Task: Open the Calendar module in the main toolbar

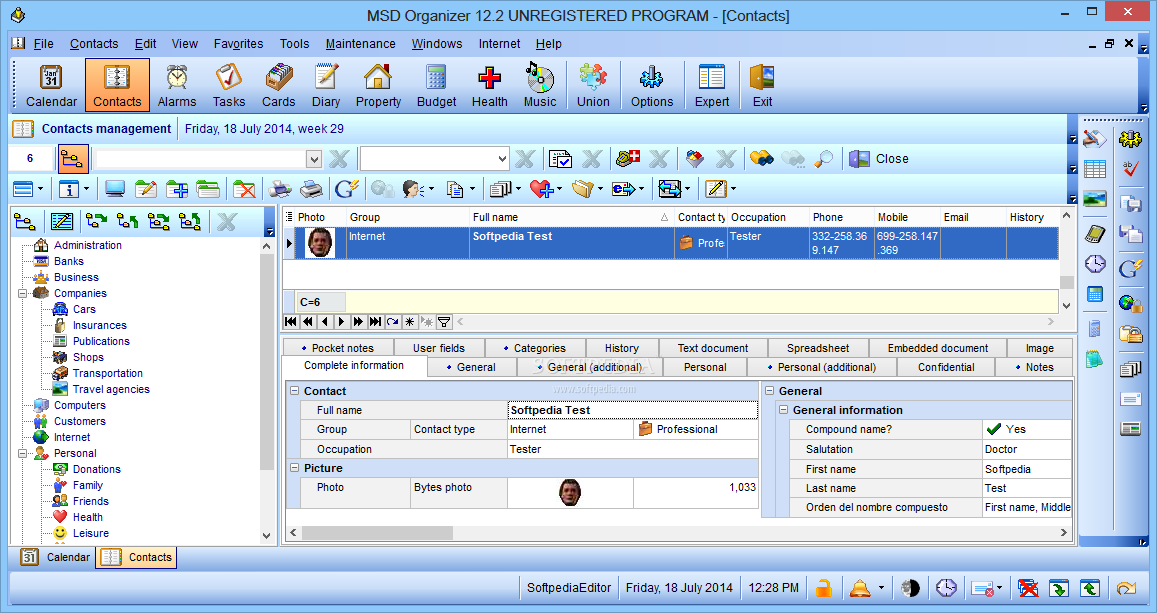Action: [51, 86]
